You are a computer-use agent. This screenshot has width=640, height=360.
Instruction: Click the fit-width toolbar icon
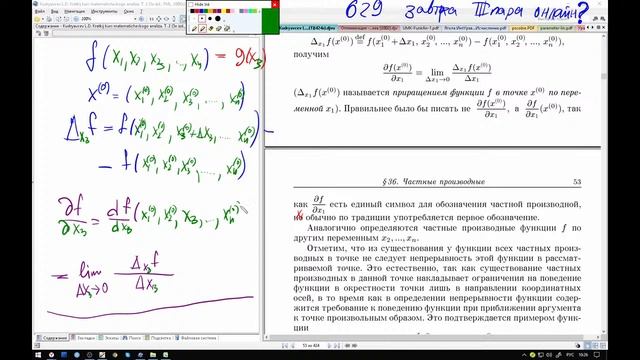point(166,19)
